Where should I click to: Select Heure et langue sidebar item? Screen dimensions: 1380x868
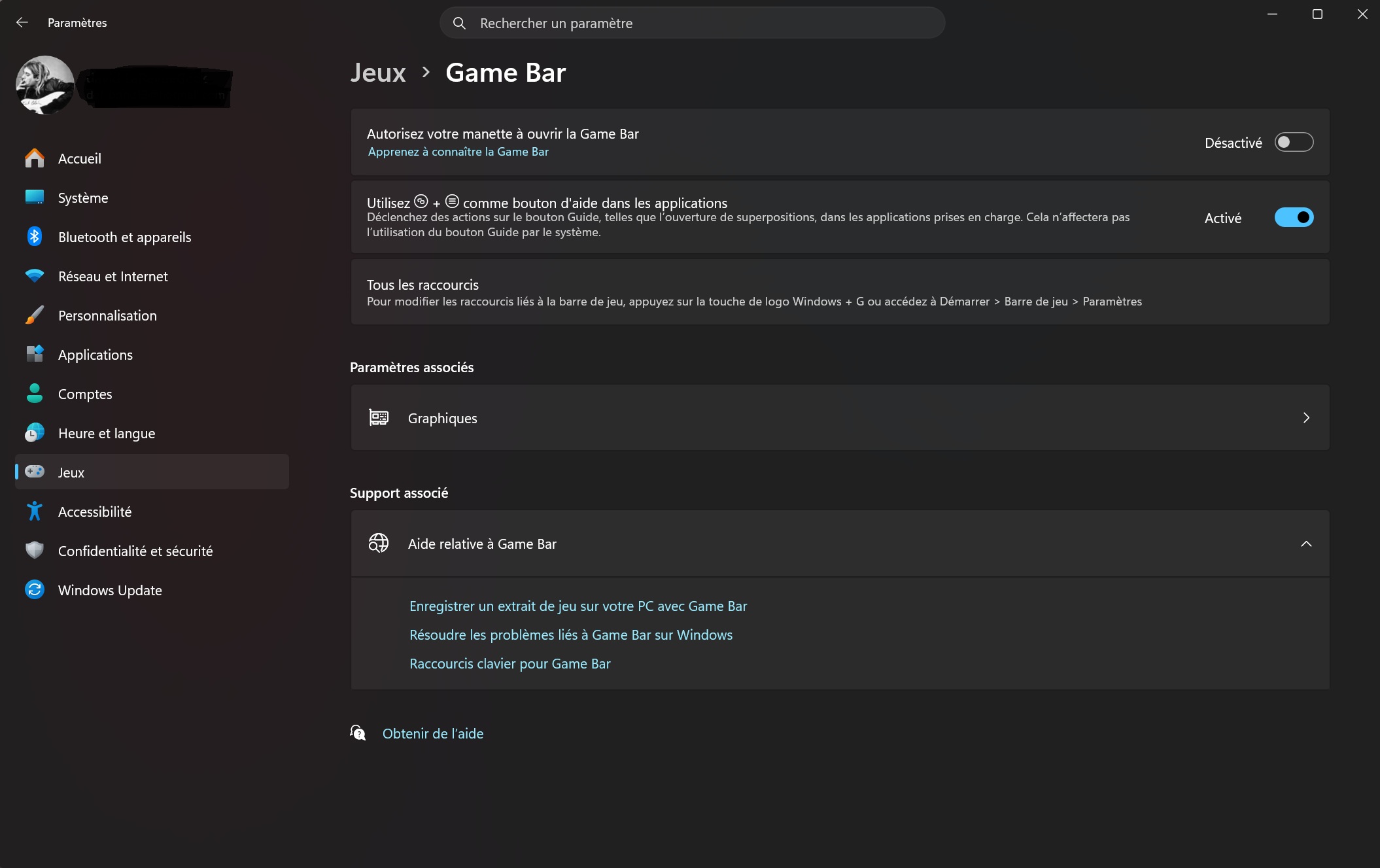tap(107, 433)
